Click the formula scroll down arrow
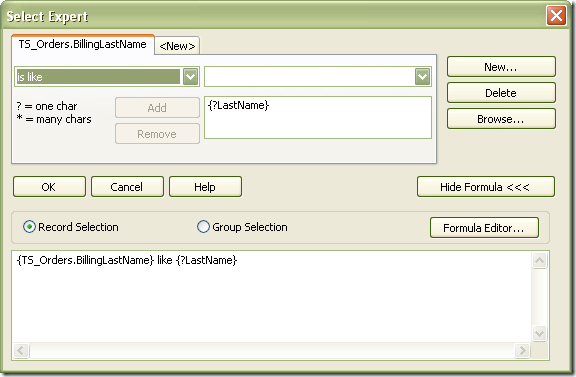The image size is (576, 377). [539, 334]
